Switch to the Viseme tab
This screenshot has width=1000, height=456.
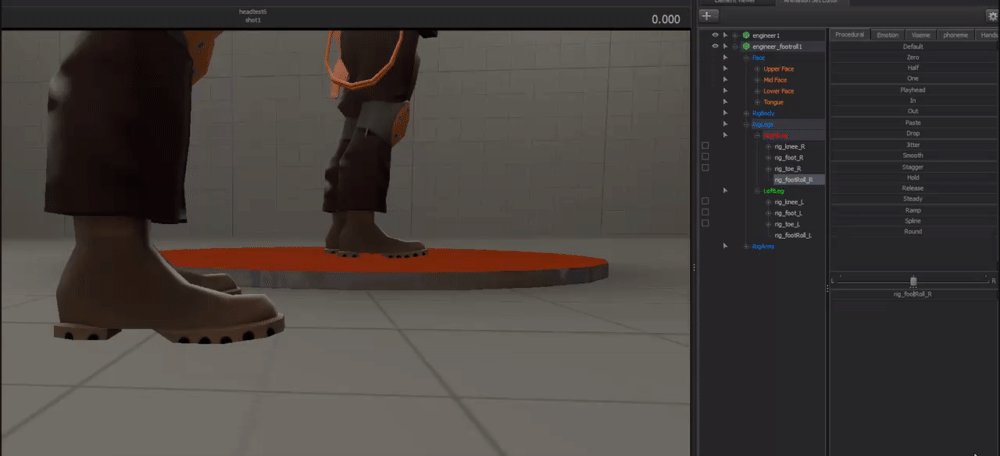tap(920, 35)
